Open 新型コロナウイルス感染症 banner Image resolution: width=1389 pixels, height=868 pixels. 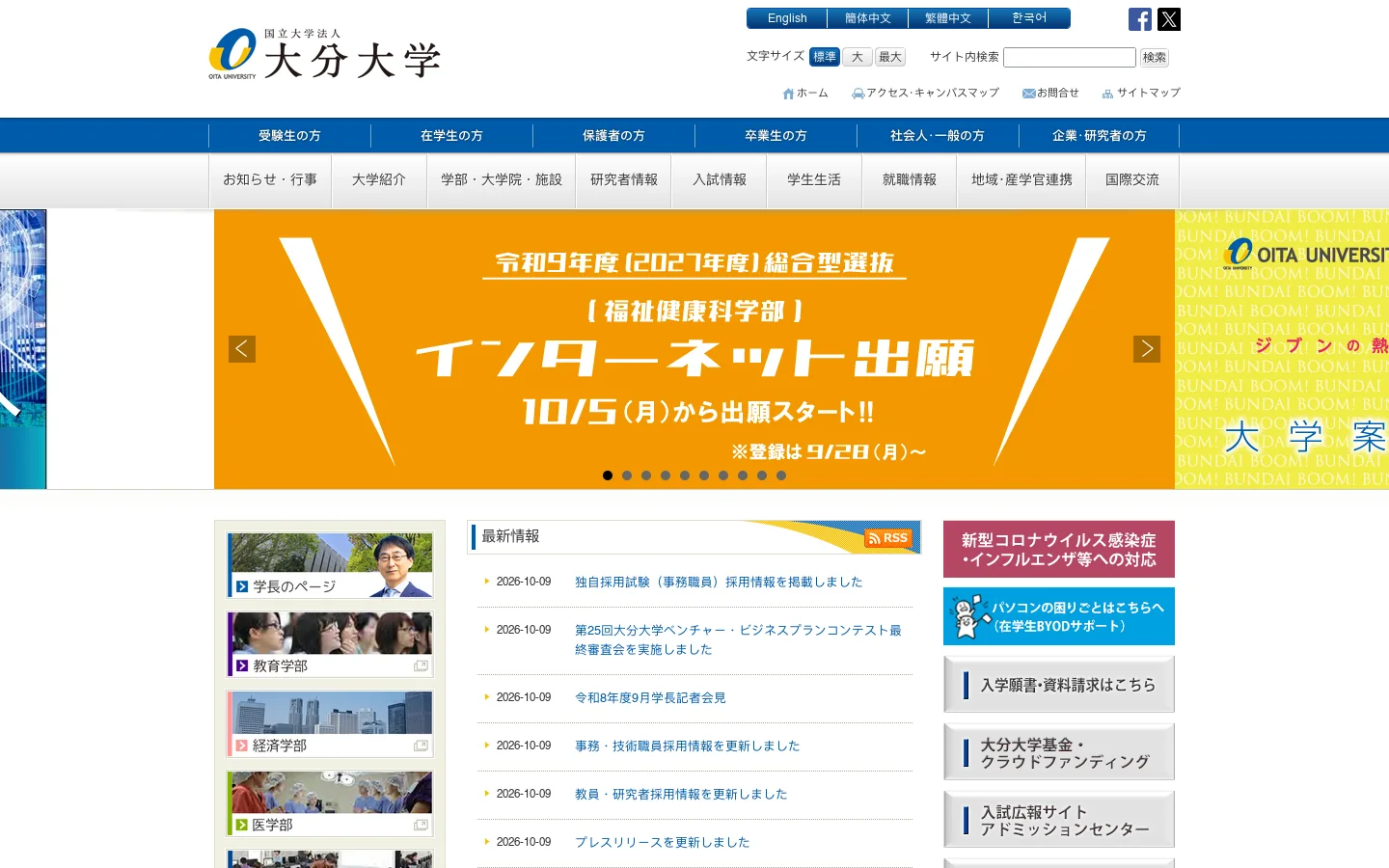pyautogui.click(x=1059, y=550)
